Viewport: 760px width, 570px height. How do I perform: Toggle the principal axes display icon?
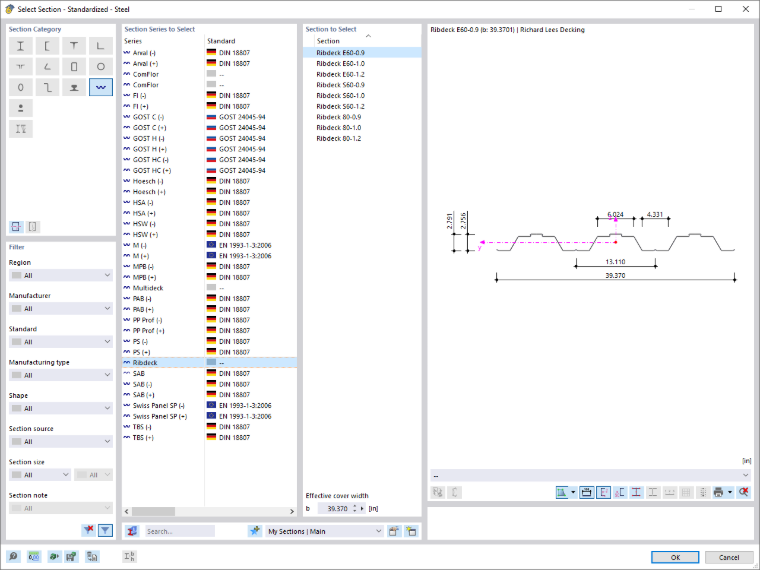pos(603,492)
